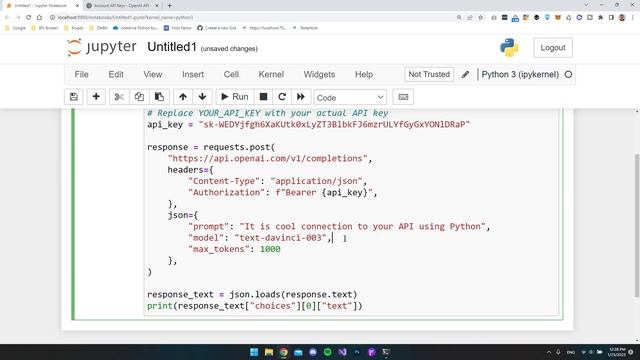Run the selected cell
The height and width of the screenshot is (360, 640).
coord(235,97)
